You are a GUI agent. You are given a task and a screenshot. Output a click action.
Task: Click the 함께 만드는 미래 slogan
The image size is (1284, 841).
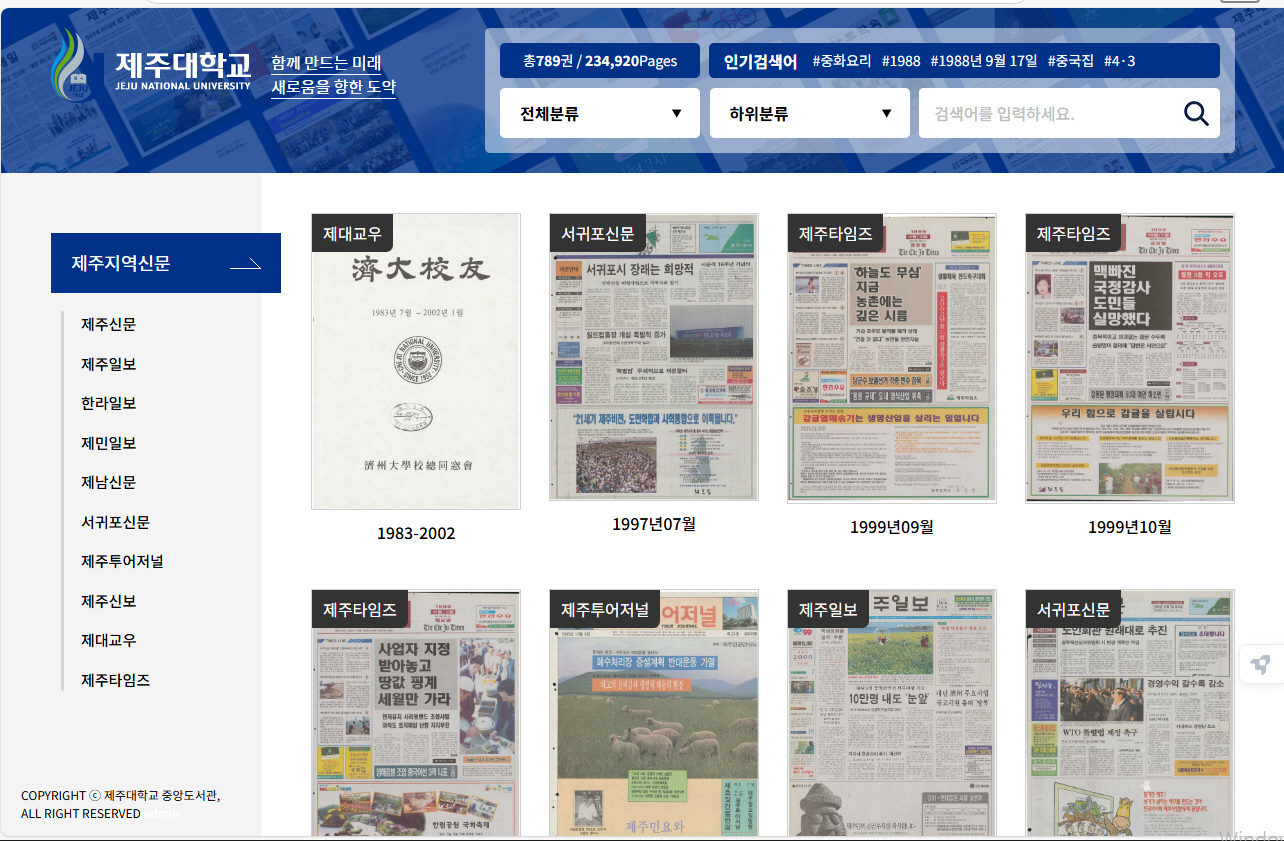click(x=326, y=63)
